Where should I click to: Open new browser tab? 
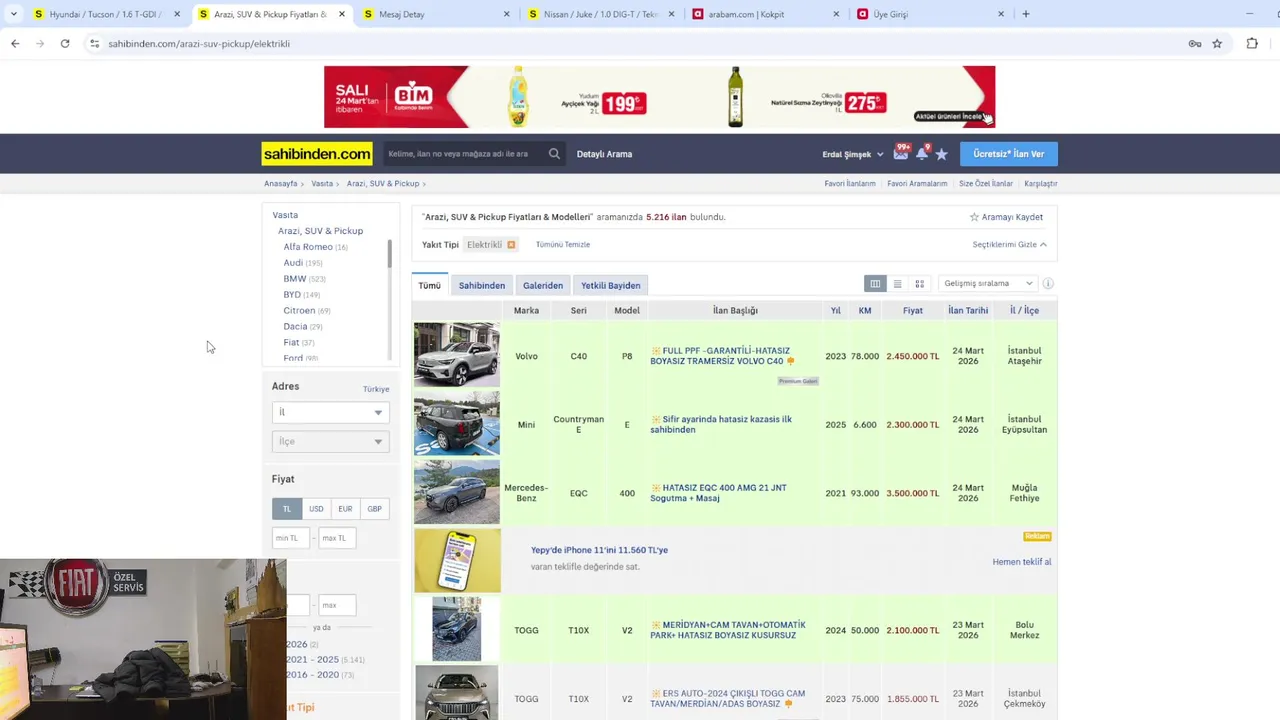click(1026, 14)
